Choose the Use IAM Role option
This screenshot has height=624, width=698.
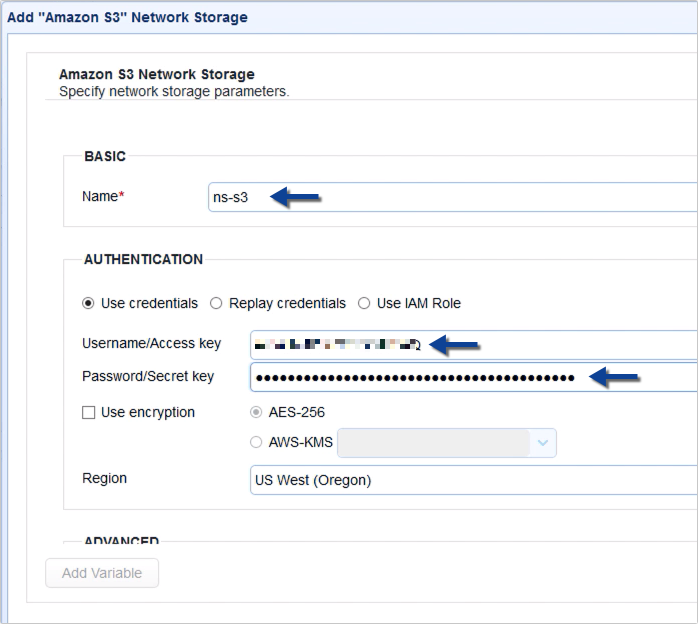pyautogui.click(x=364, y=303)
